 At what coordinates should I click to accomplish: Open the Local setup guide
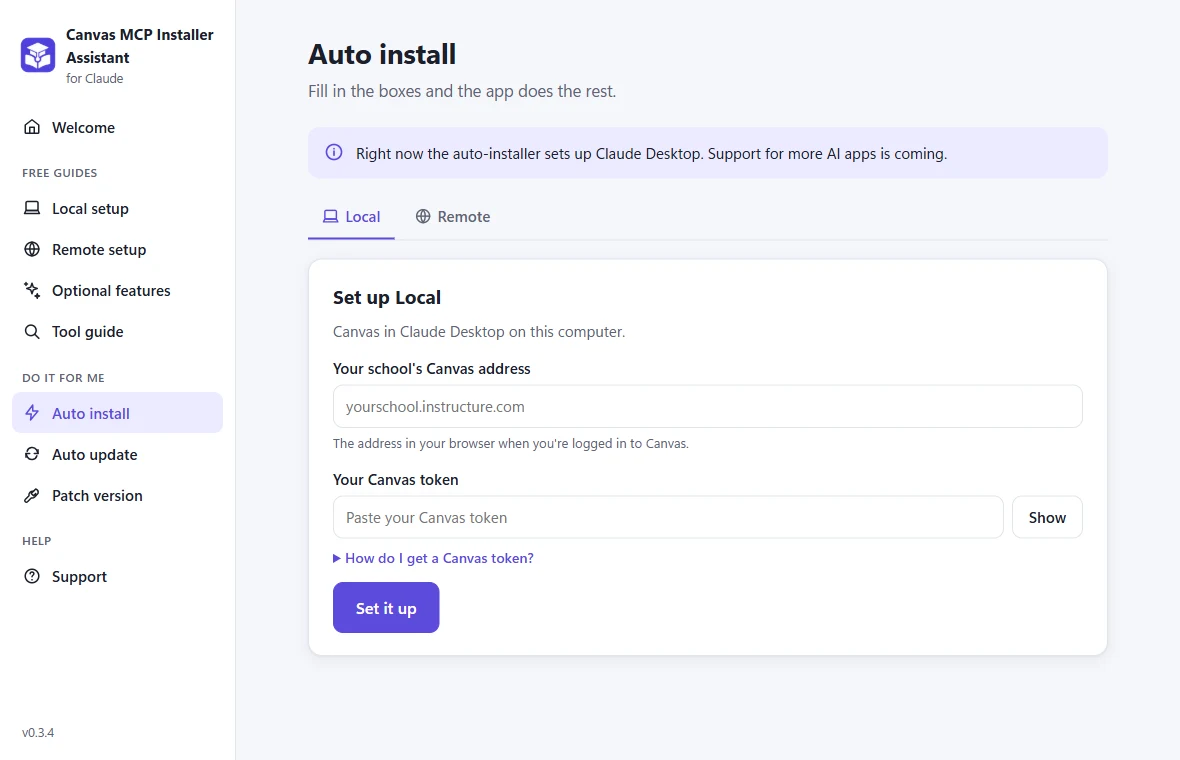[x=117, y=208]
